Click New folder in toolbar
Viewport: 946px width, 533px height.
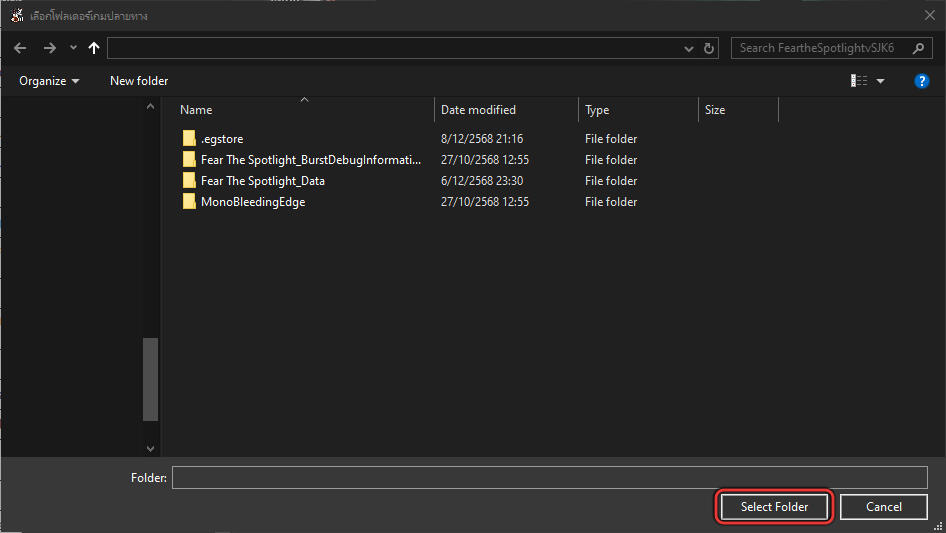pos(139,81)
